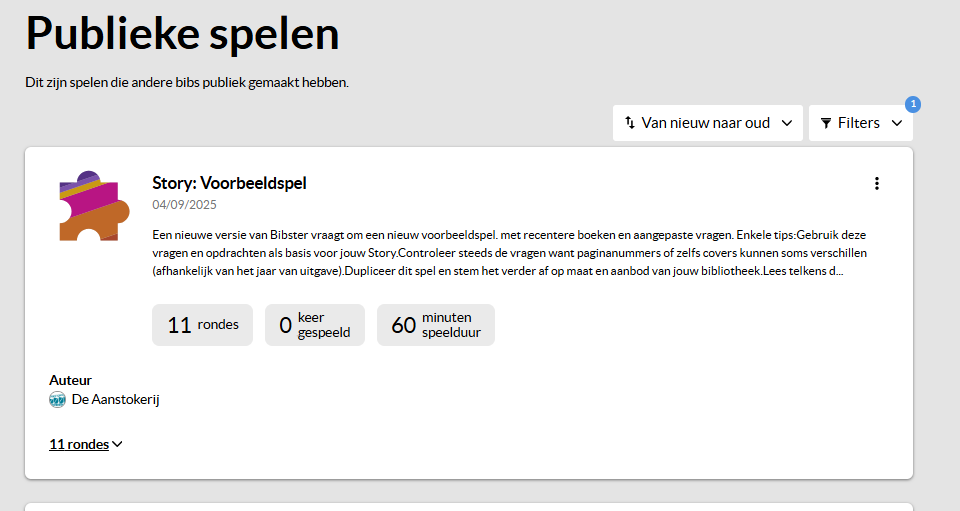This screenshot has height=511, width=960.
Task: Open the Story: Voorbeeldspel game title
Action: pos(229,182)
